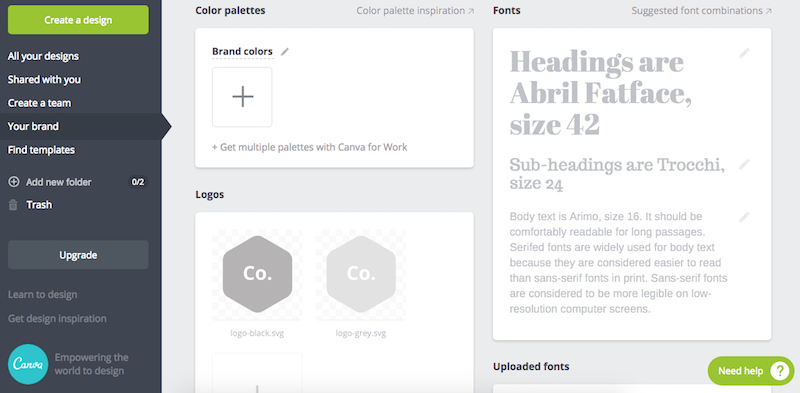Click the Add new folder label

pos(59,182)
